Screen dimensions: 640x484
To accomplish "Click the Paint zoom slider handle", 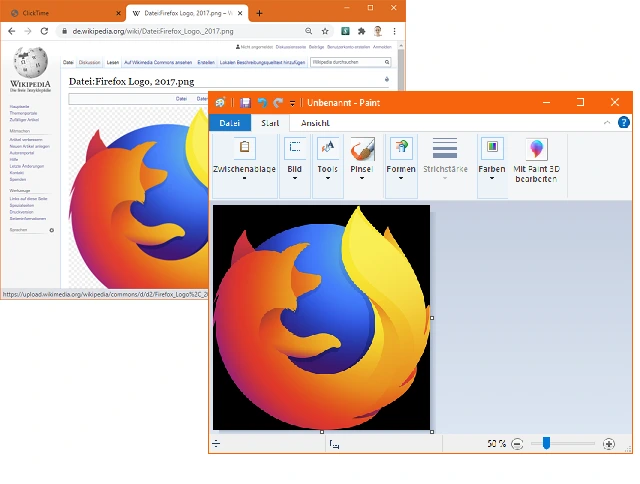I will coord(546,443).
